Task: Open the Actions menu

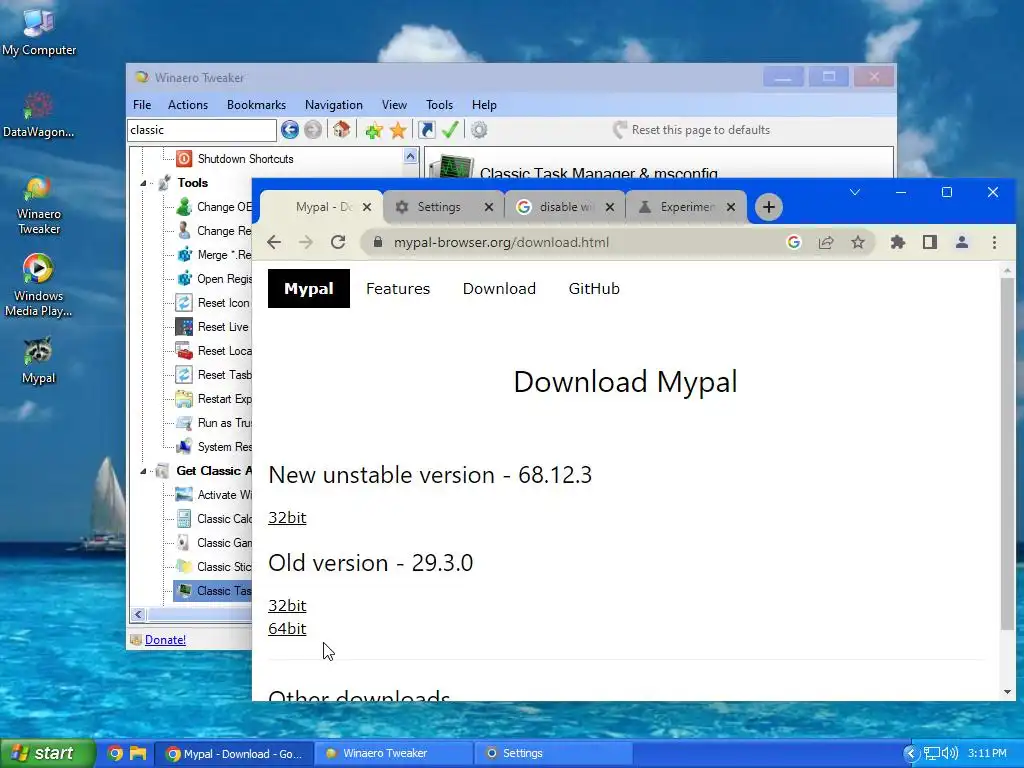Action: pos(187,104)
